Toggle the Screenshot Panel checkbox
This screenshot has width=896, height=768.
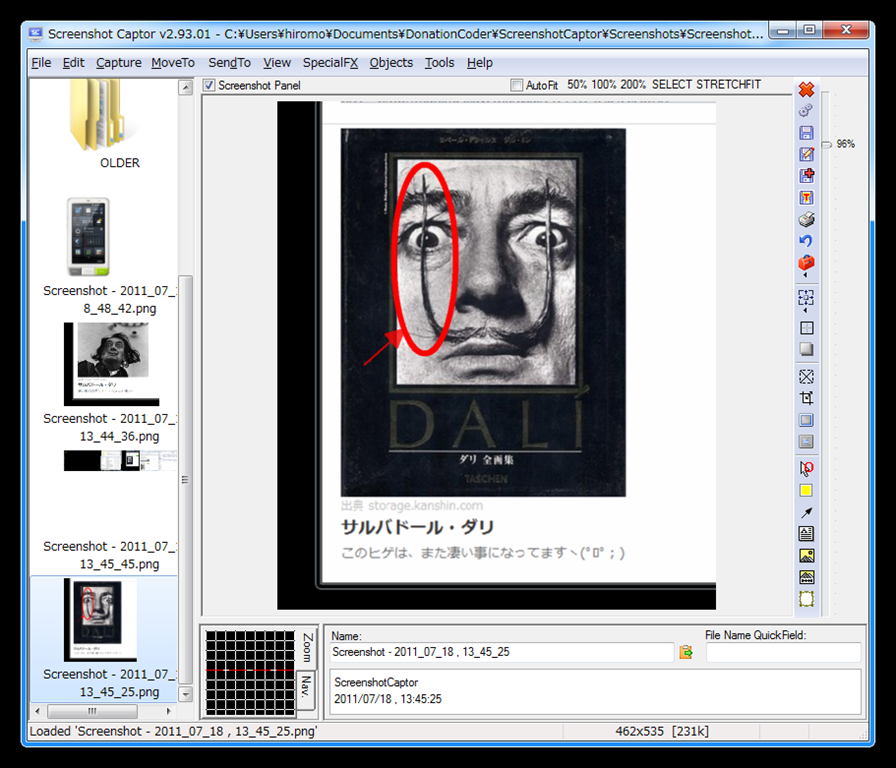[209, 85]
